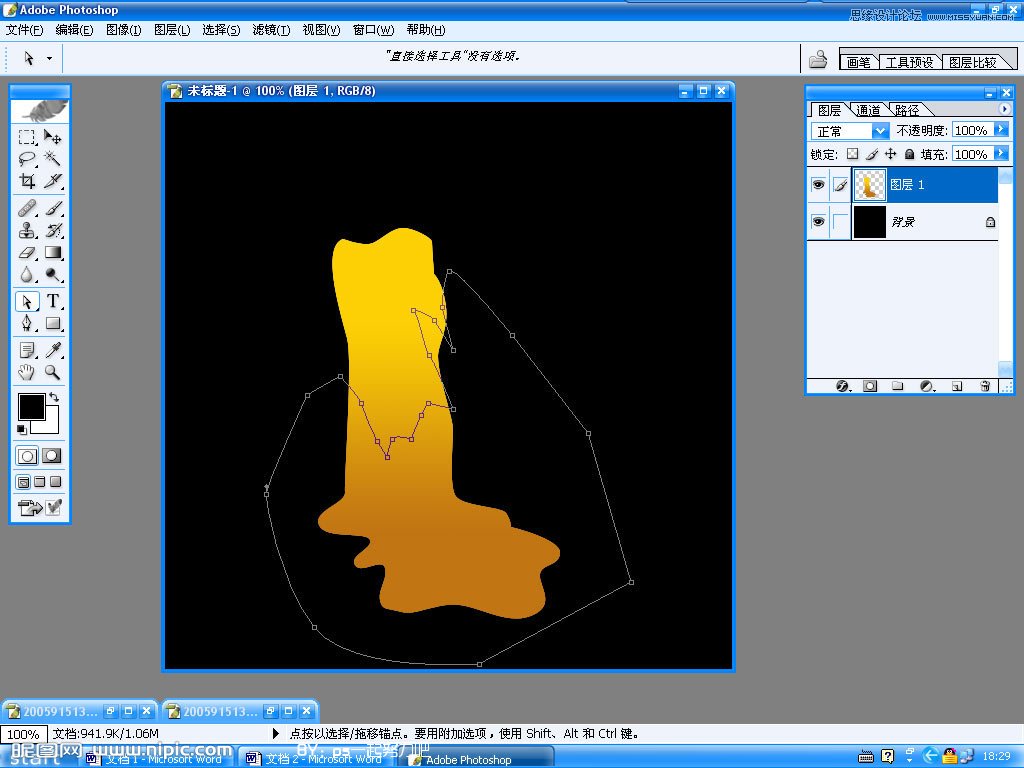The image size is (1024, 768).
Task: Click the foreground color black swatch
Action: click(30, 406)
